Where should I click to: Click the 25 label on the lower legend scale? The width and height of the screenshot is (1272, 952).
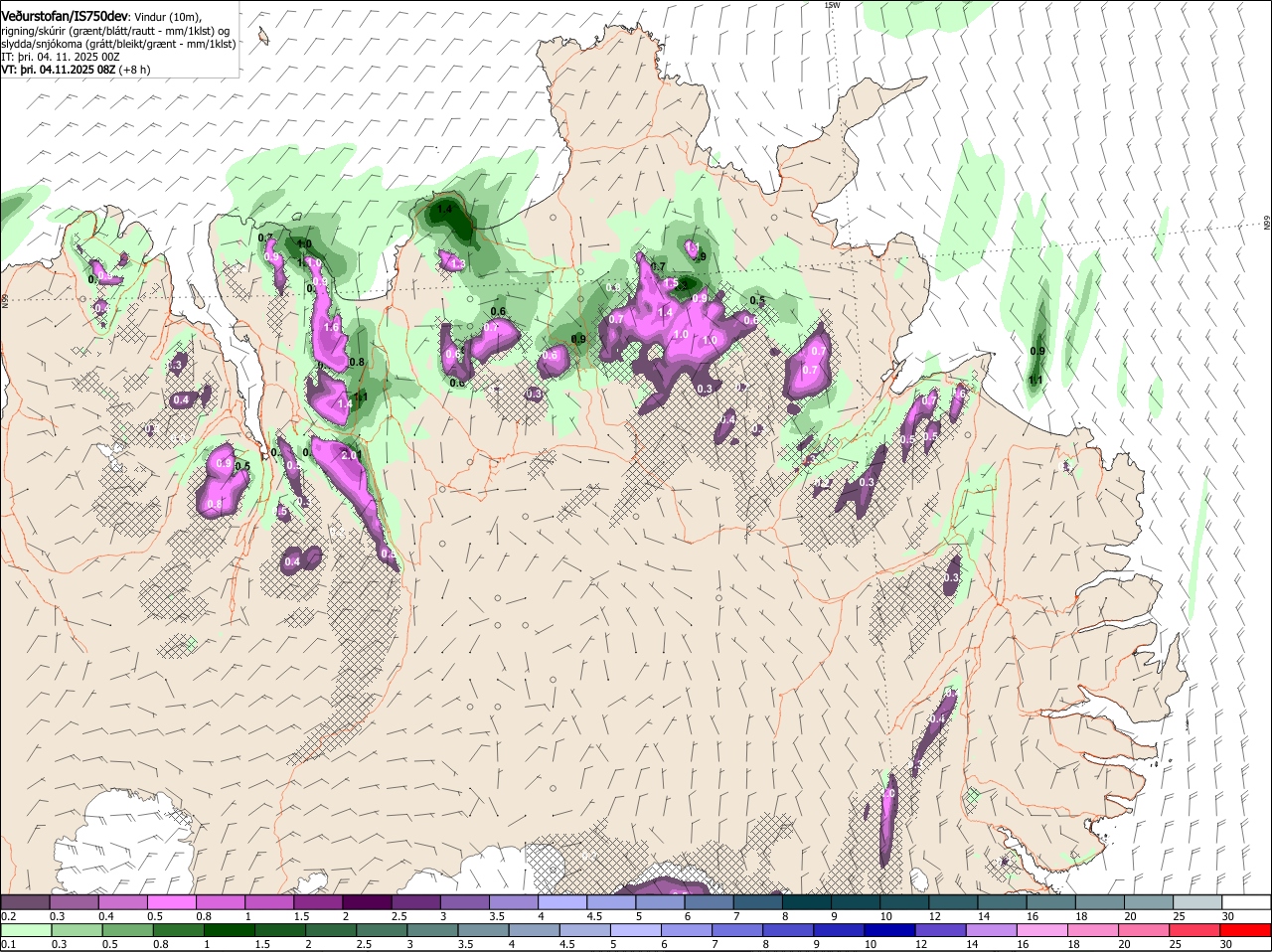[1177, 944]
